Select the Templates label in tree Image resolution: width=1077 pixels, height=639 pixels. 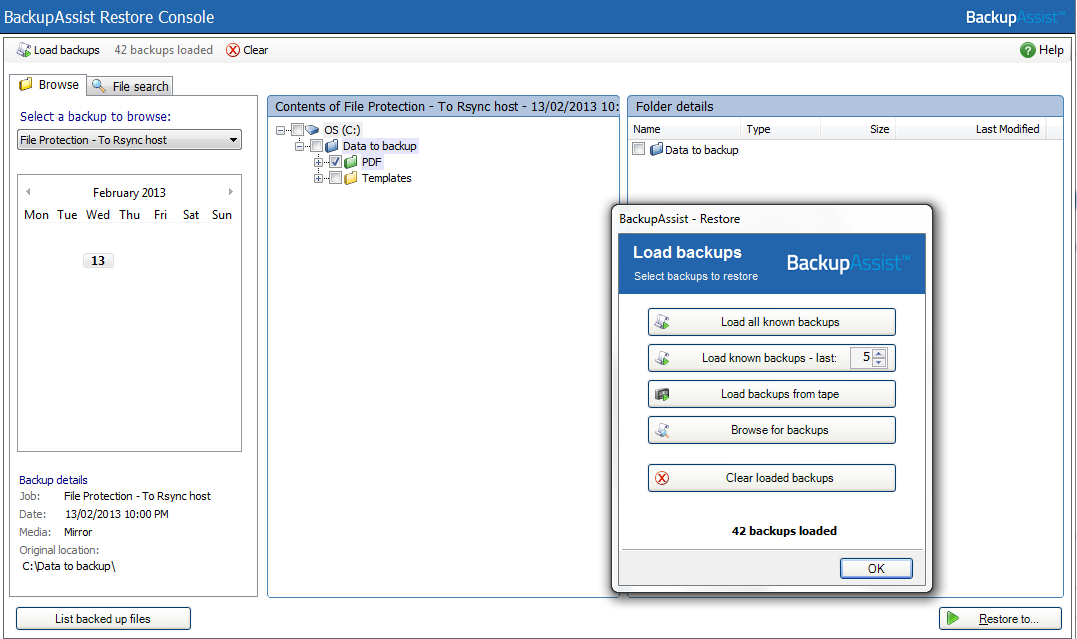[x=387, y=179]
